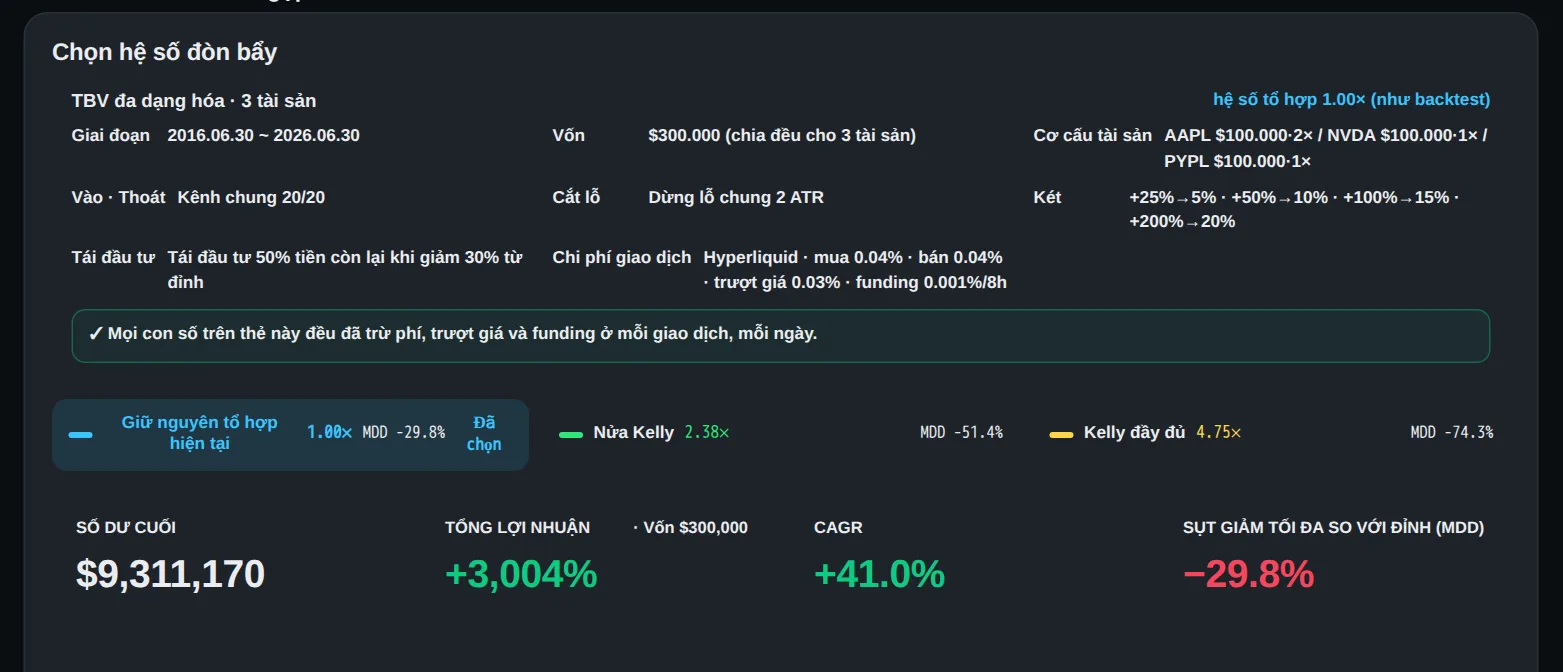Click the MDD -29.8% value in selected option

pos(404,433)
